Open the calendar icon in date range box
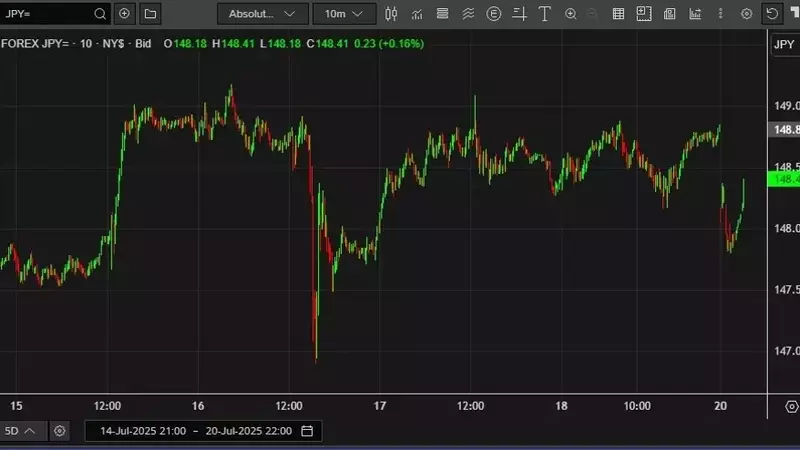Viewport: 800px width, 450px height. point(307,431)
